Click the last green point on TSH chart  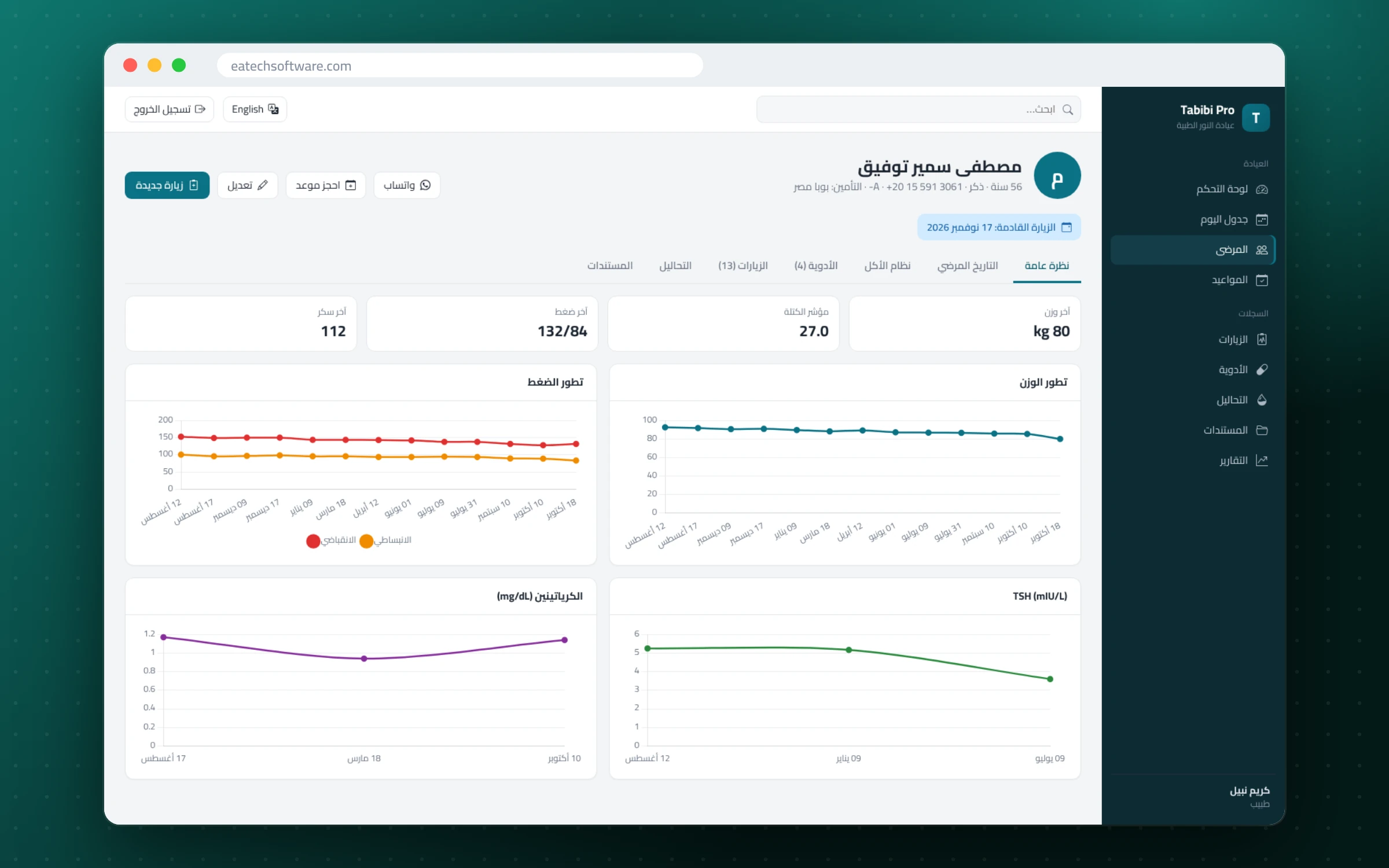point(1050,679)
